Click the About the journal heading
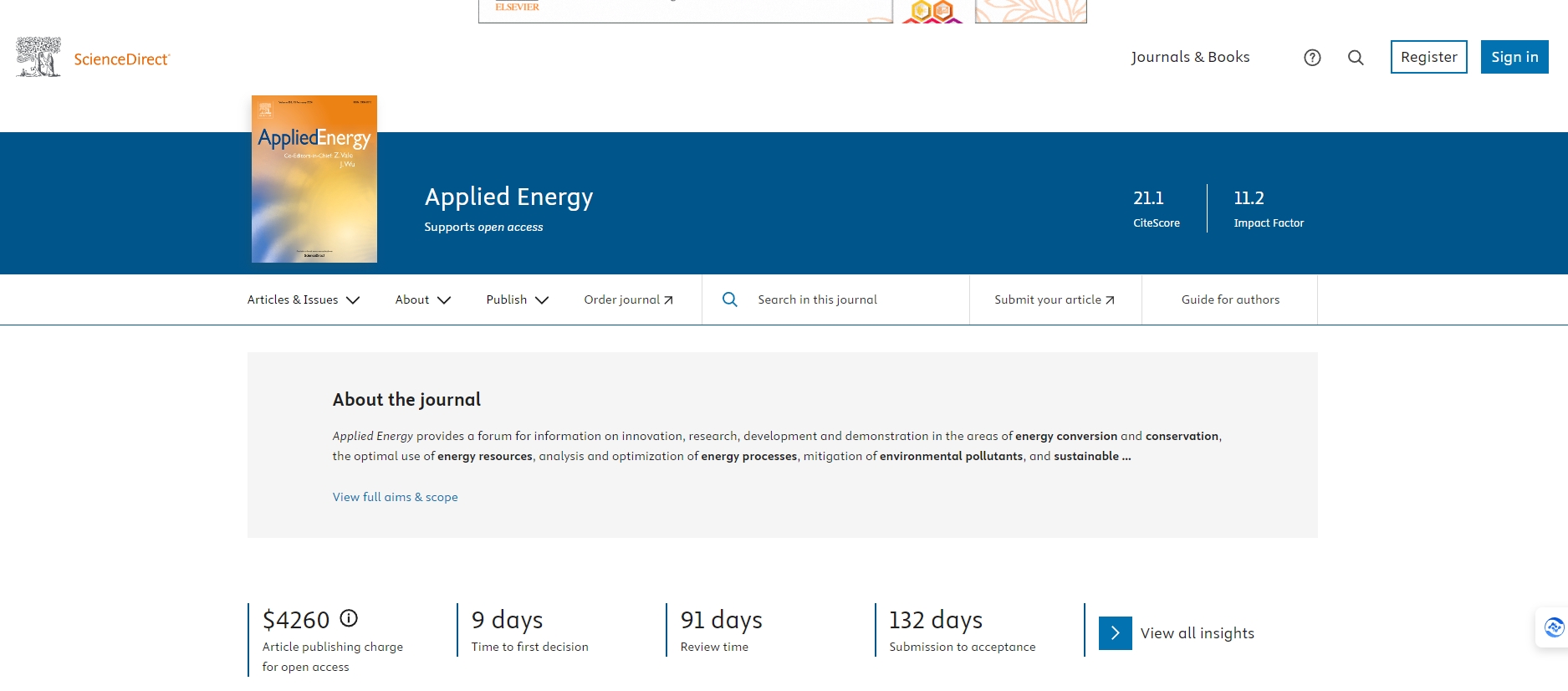 (x=406, y=400)
